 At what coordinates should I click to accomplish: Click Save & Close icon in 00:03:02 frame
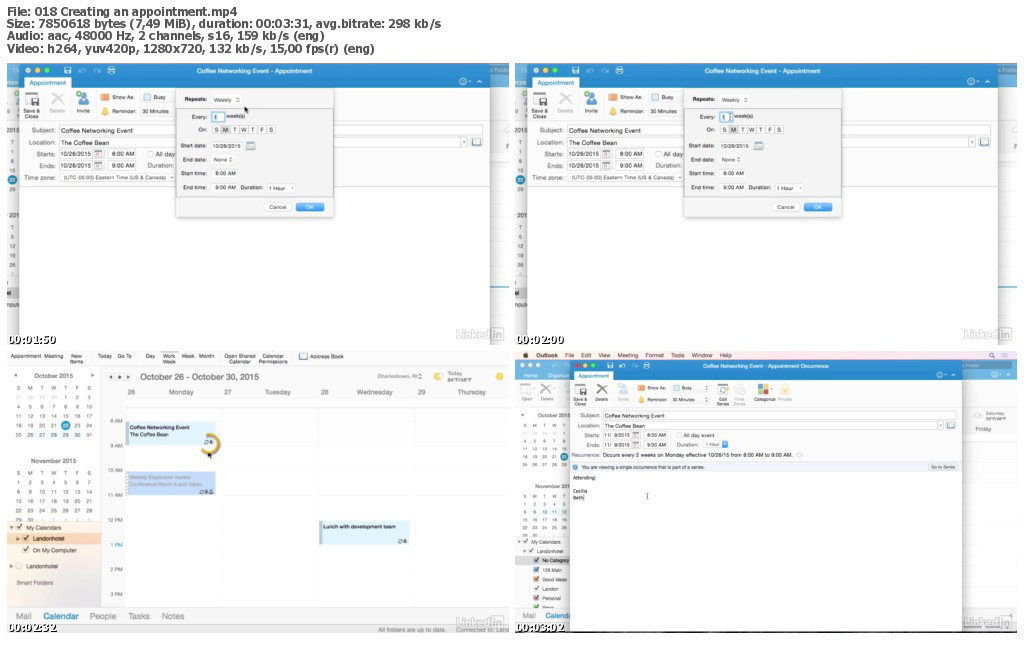click(581, 390)
